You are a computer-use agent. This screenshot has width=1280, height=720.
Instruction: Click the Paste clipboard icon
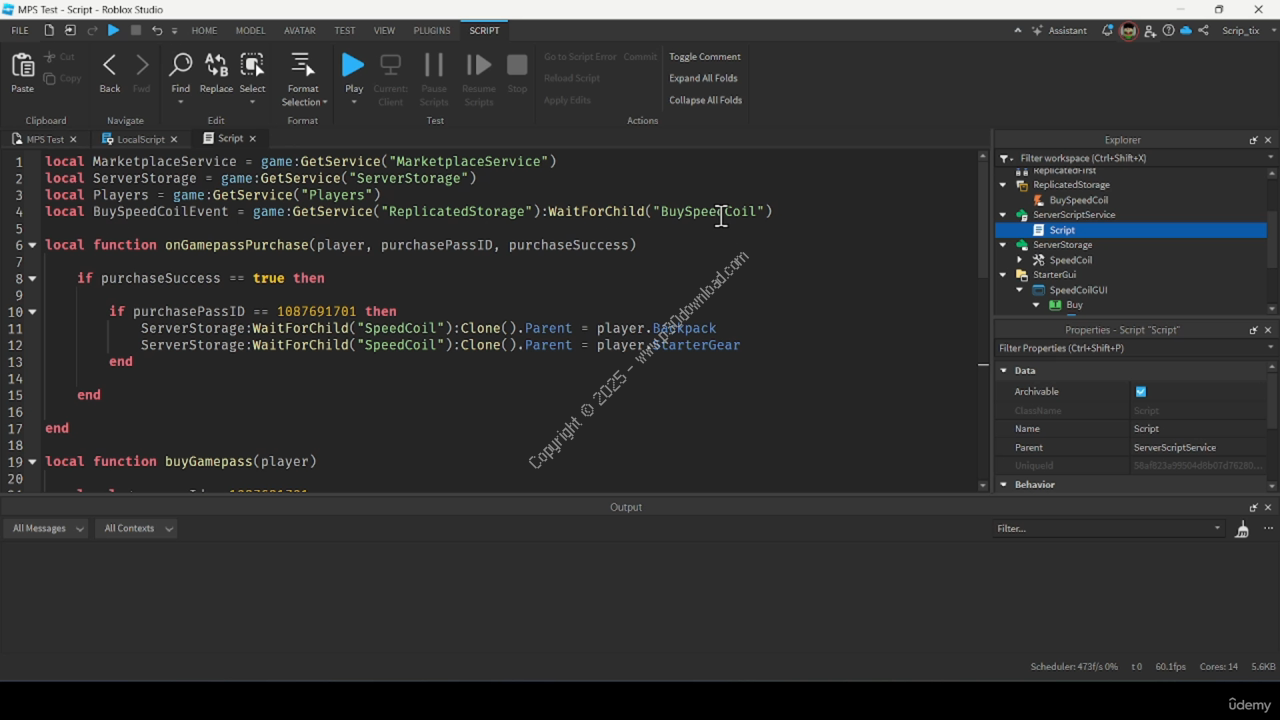tap(22, 66)
